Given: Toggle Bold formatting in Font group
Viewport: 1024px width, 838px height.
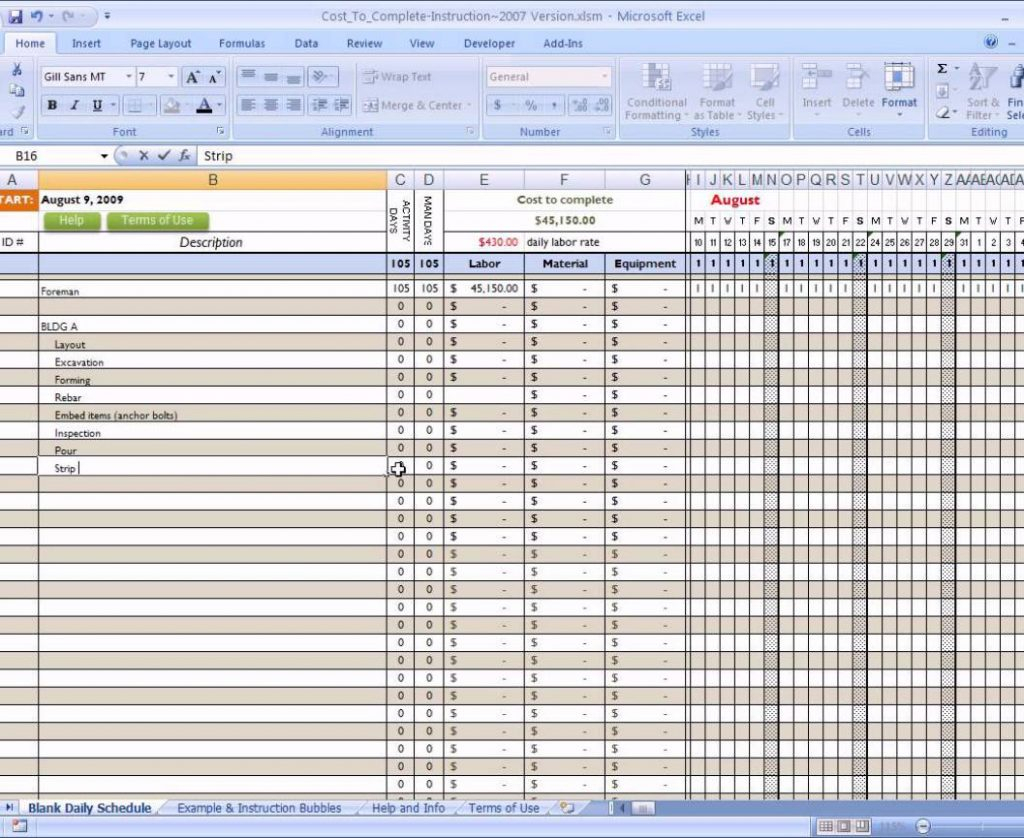Looking at the screenshot, I should pos(52,105).
